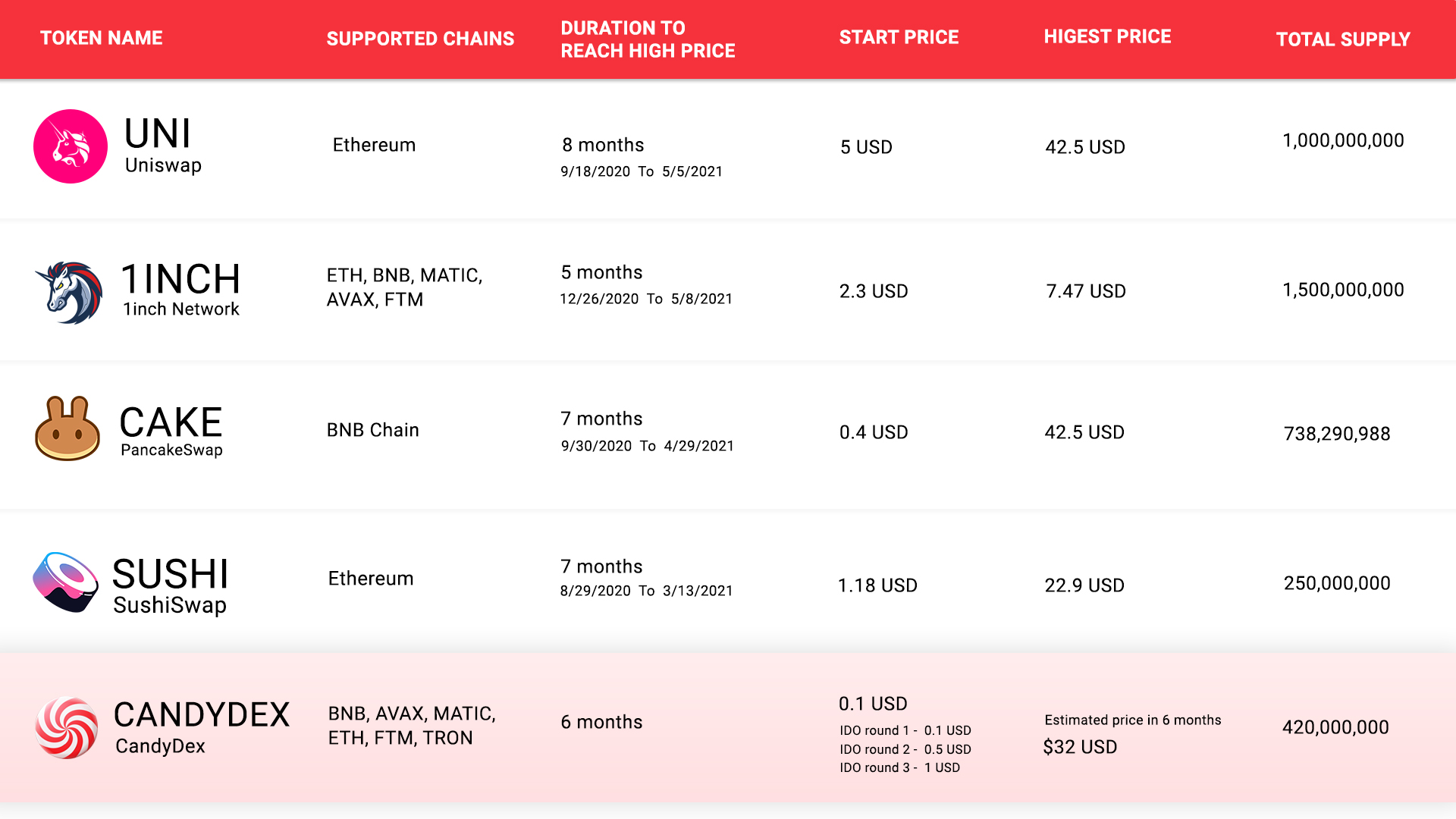Click the CandyDex swirl candy logo
1456x819 pixels.
click(x=67, y=728)
